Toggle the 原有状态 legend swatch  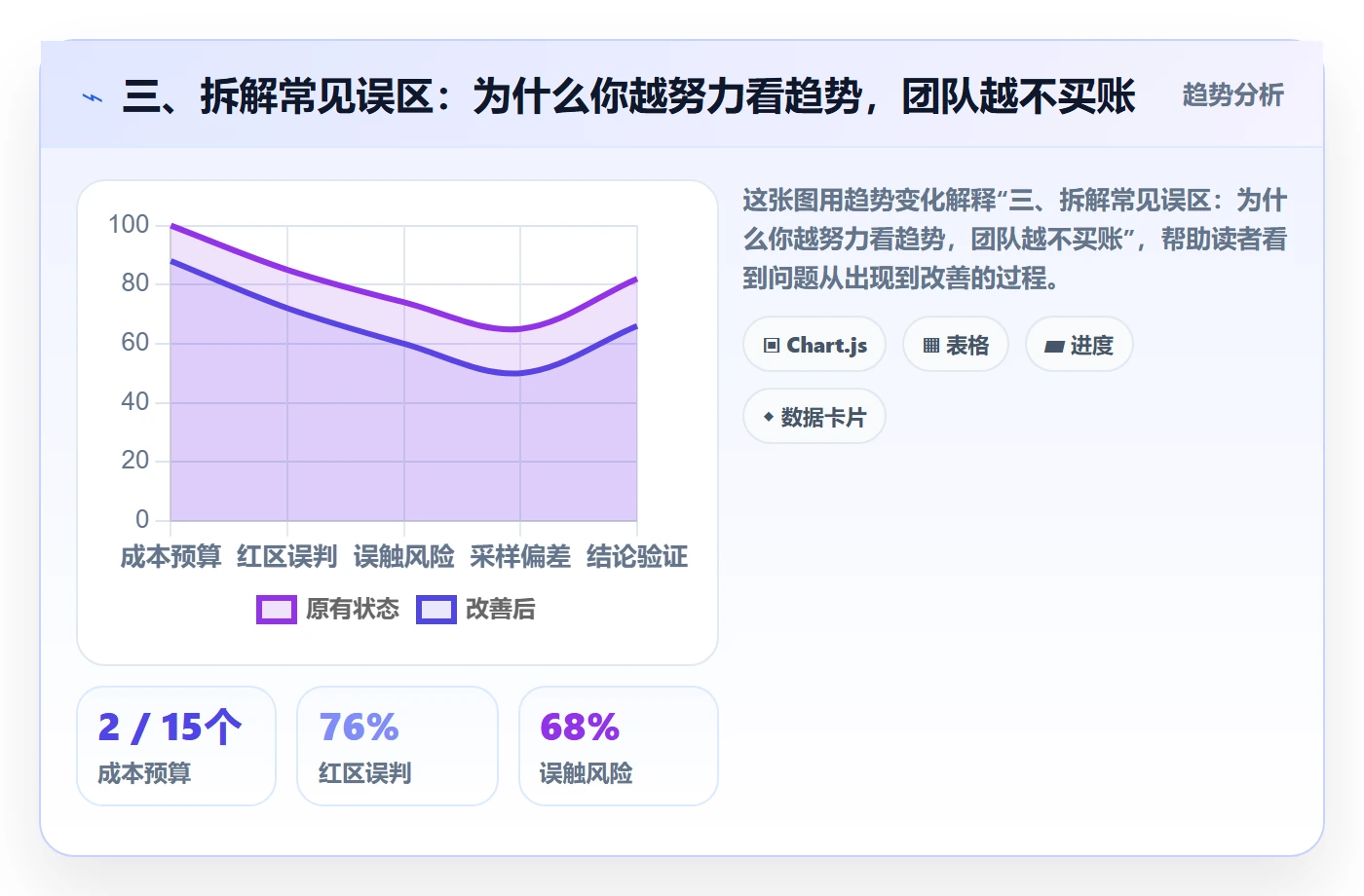(277, 610)
